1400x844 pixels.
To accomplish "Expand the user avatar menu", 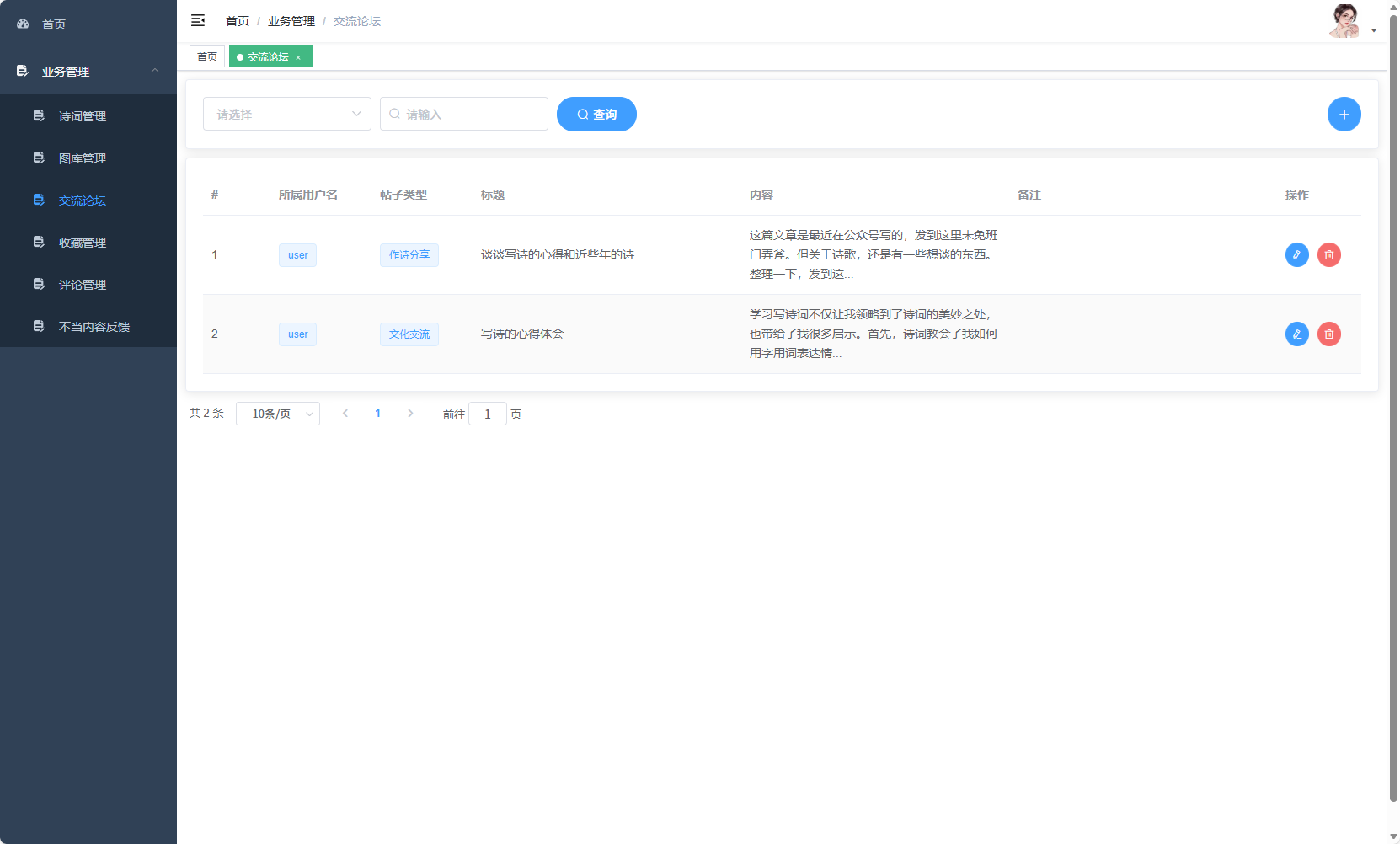I will (x=1345, y=21).
